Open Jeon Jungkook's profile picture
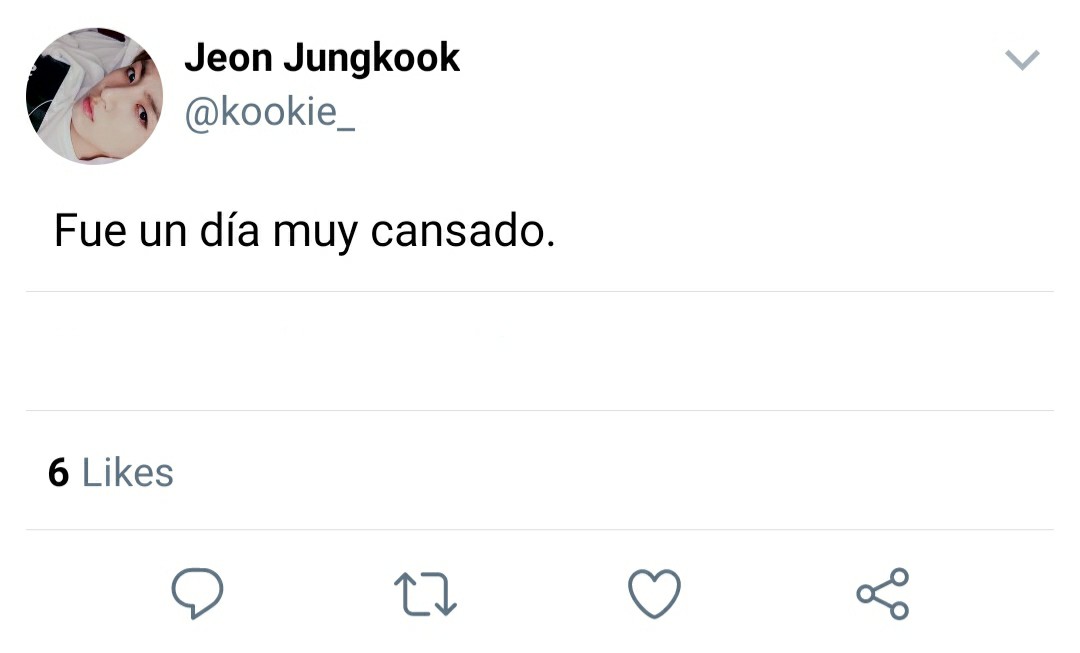The height and width of the screenshot is (653, 1080). click(94, 96)
